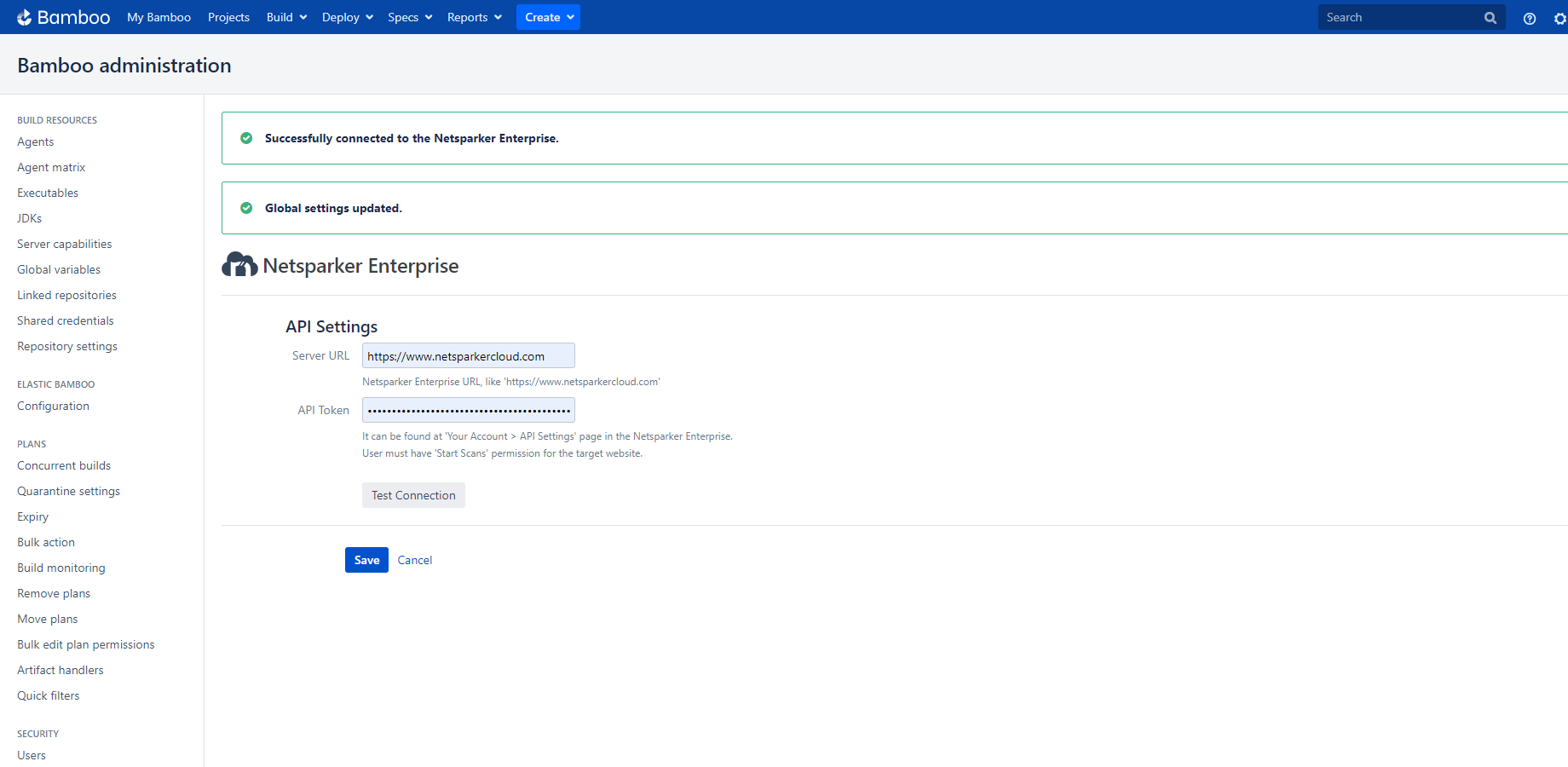Expand the Deploy dropdown menu
The image size is (1568, 767).
[348, 17]
